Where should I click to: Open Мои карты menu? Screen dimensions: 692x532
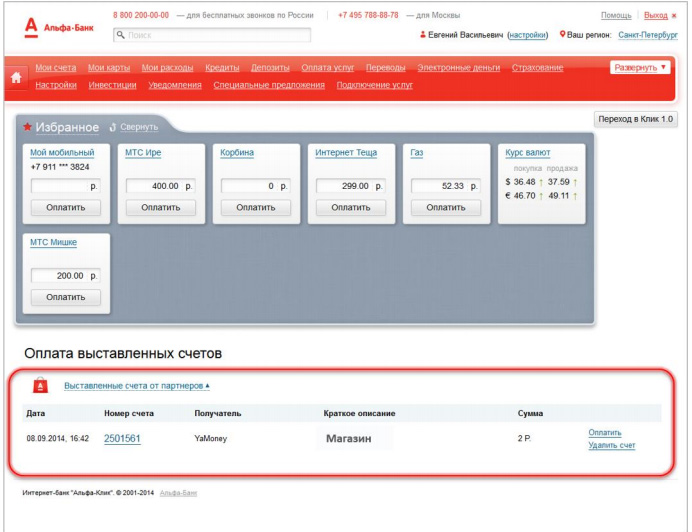coord(109,68)
